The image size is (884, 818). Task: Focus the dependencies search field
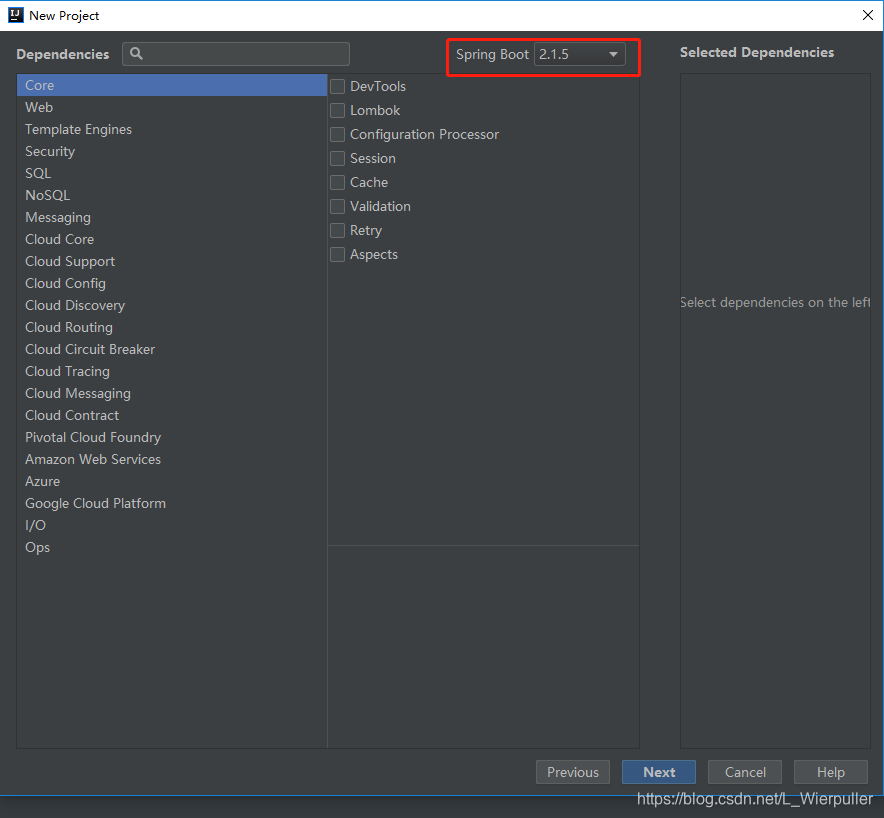tap(236, 54)
